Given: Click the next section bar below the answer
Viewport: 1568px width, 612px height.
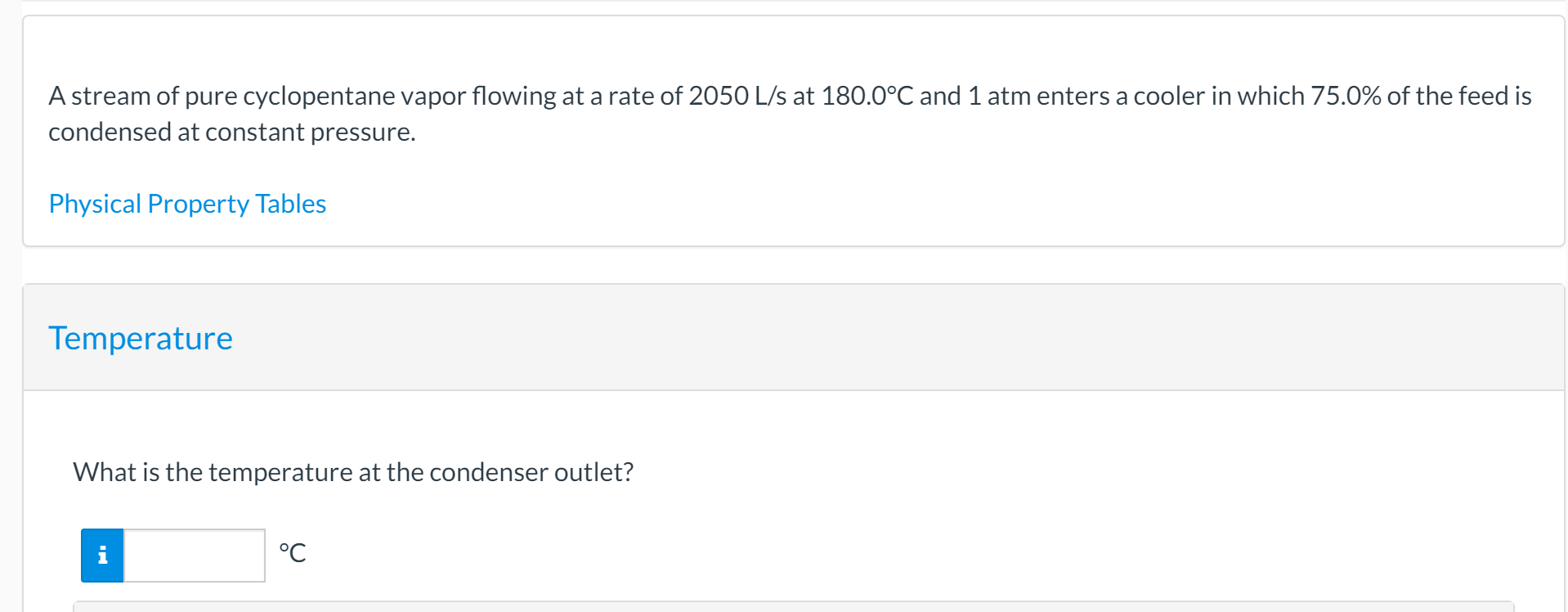Looking at the screenshot, I should (784, 609).
